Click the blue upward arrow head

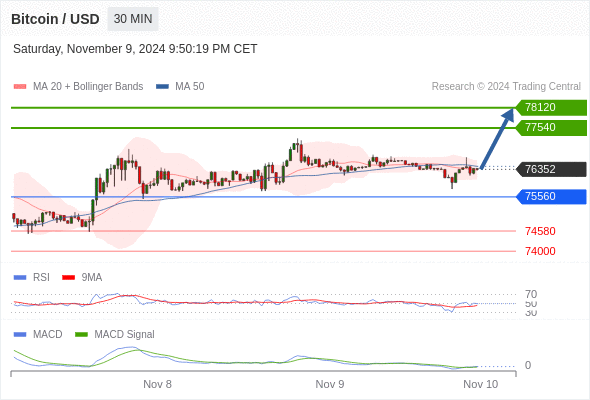(508, 115)
